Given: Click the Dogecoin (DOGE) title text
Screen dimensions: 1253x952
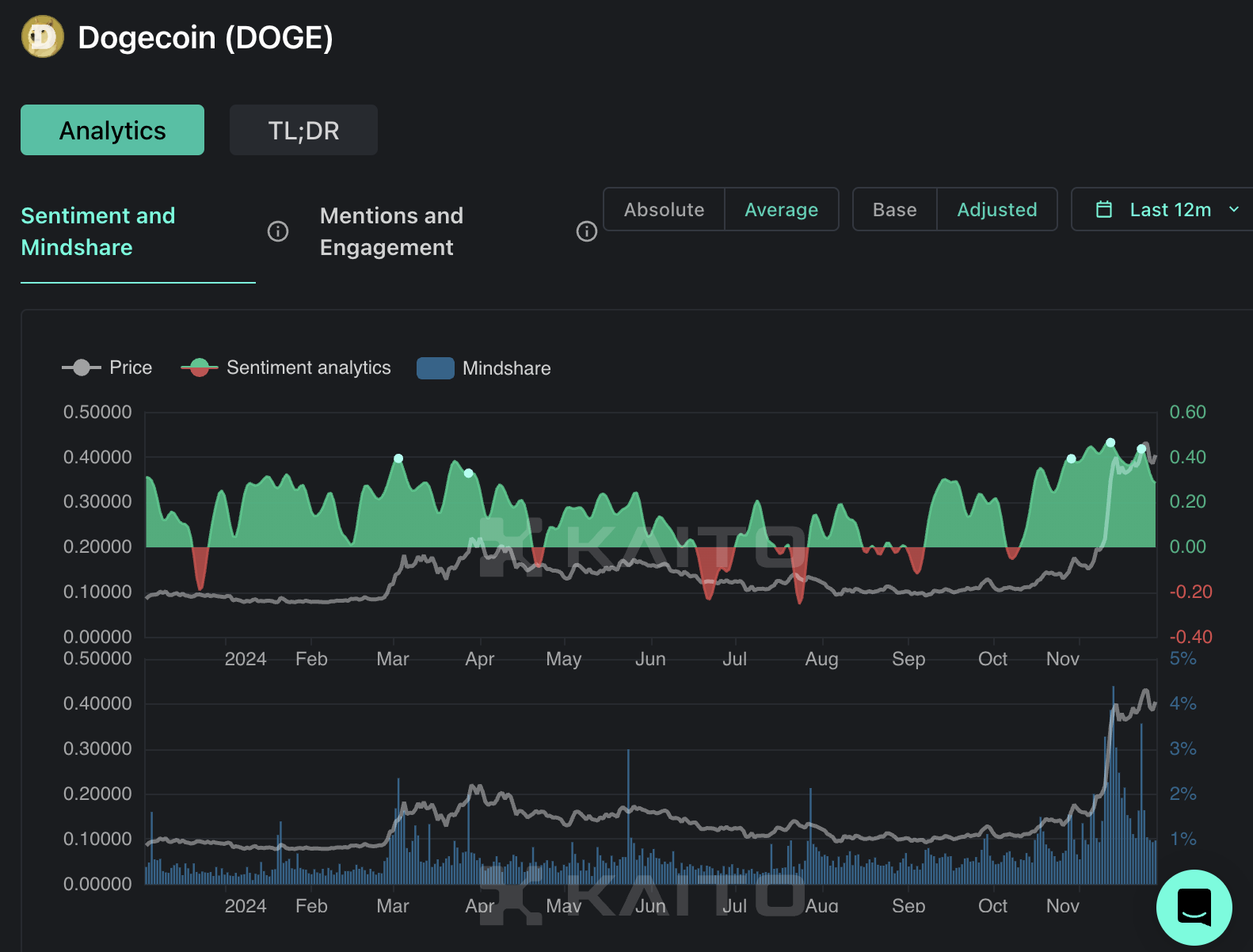Looking at the screenshot, I should pyautogui.click(x=206, y=37).
